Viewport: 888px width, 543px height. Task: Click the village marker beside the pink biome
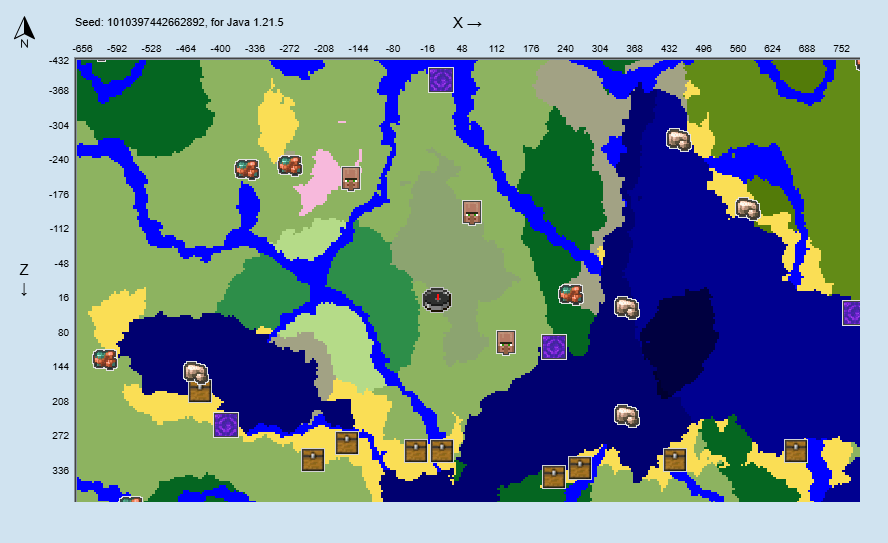351,178
